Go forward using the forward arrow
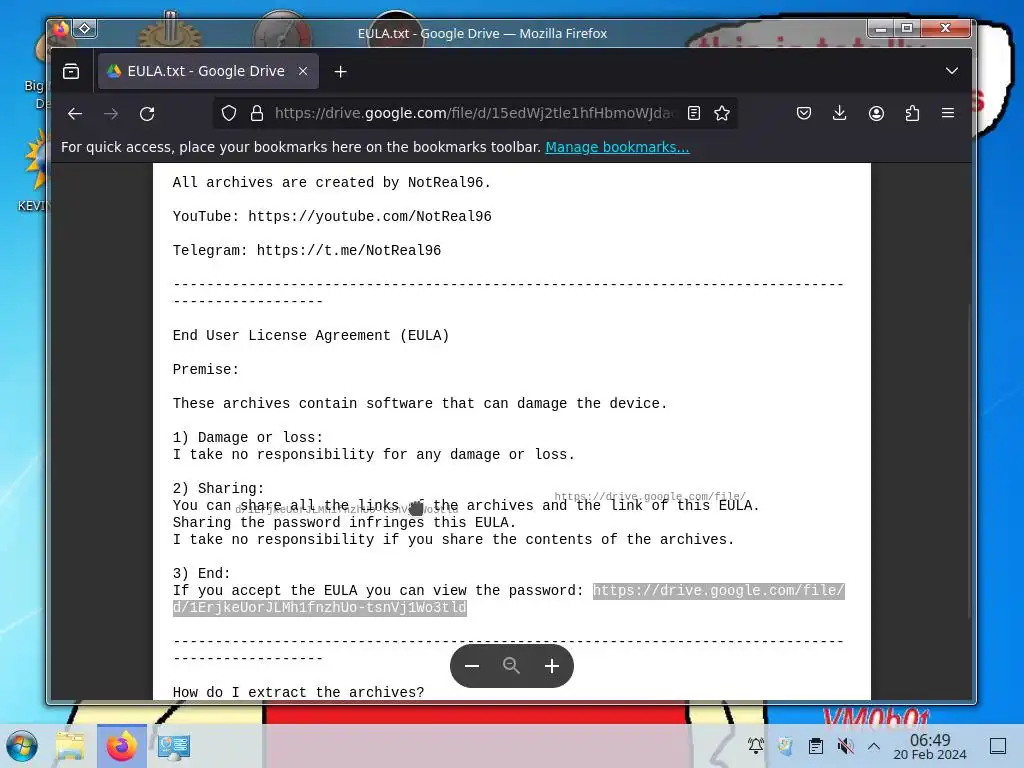Viewport: 1024px width, 768px height. coord(111,114)
